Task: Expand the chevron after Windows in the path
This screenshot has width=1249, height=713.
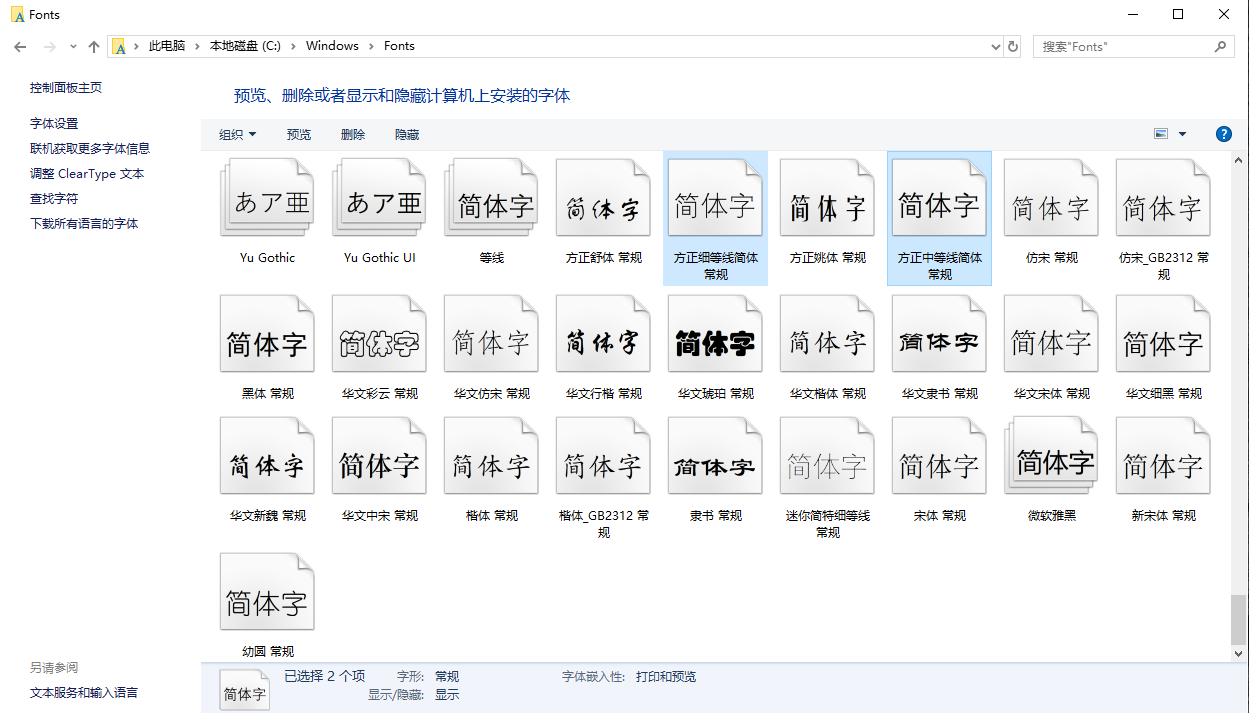Action: (x=371, y=46)
